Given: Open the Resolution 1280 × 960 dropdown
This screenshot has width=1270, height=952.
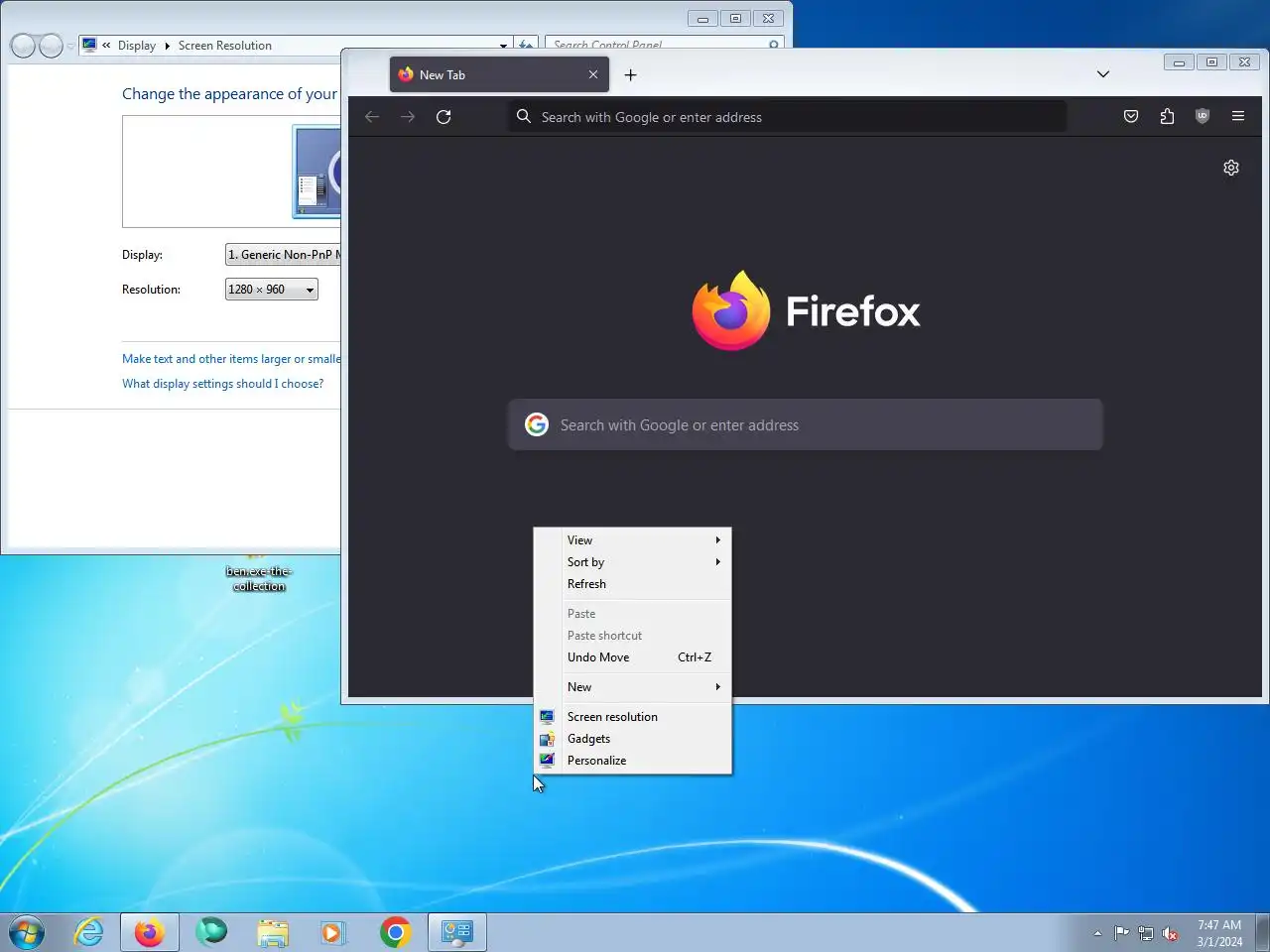Looking at the screenshot, I should [272, 290].
